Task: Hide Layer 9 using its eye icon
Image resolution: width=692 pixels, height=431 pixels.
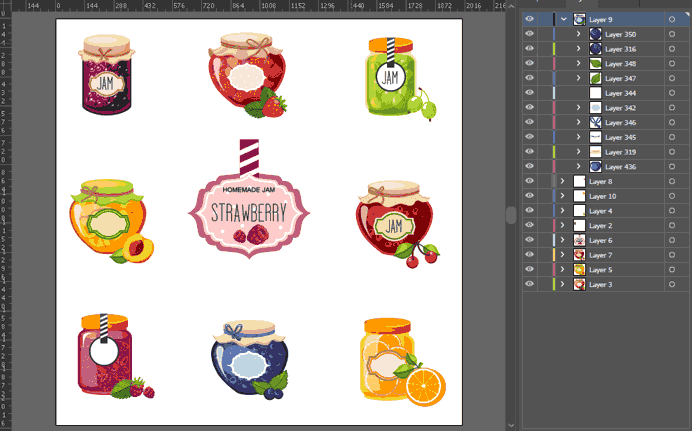Action: pos(530,19)
